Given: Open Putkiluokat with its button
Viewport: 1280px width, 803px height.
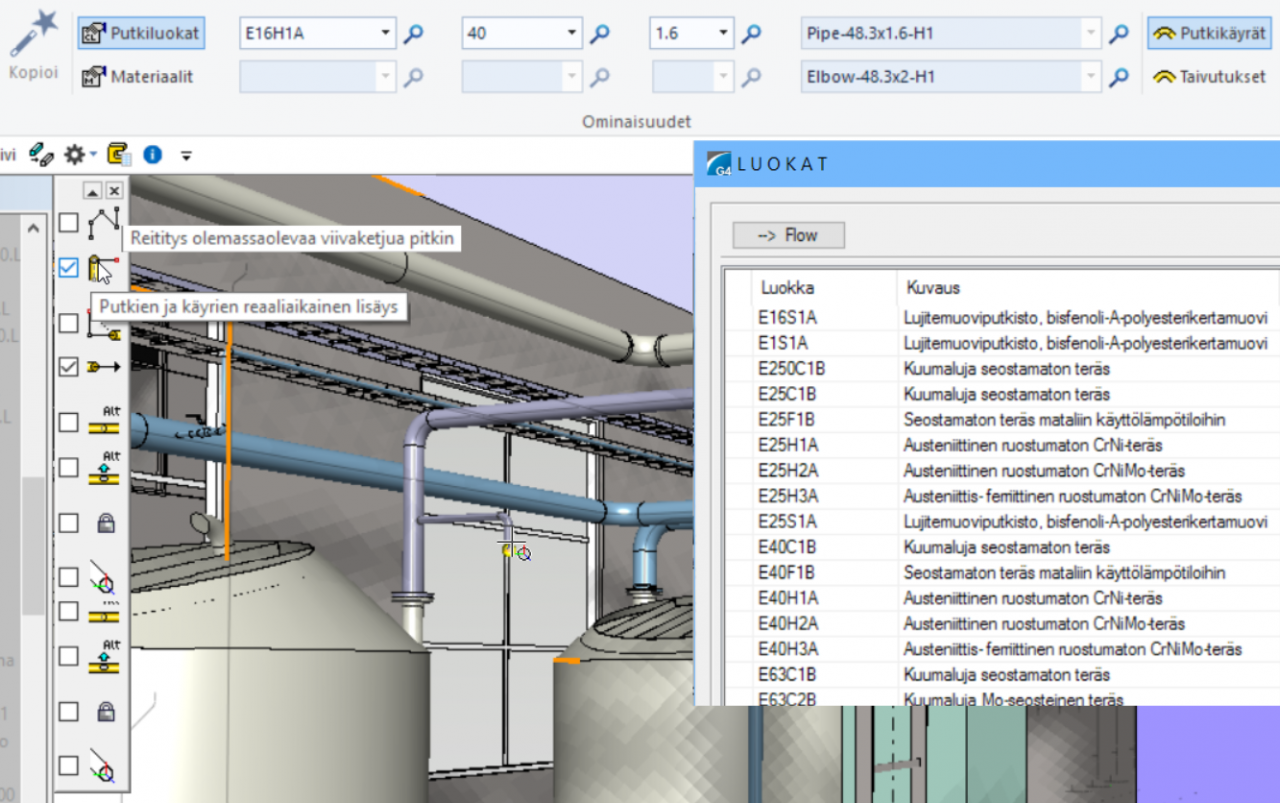Looking at the screenshot, I should 140,32.
